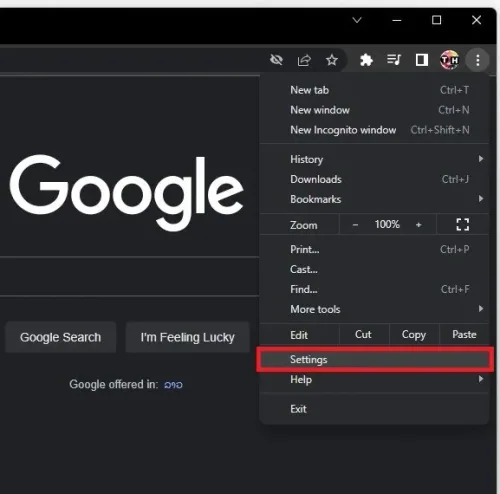Select New window menu item

[x=374, y=110]
